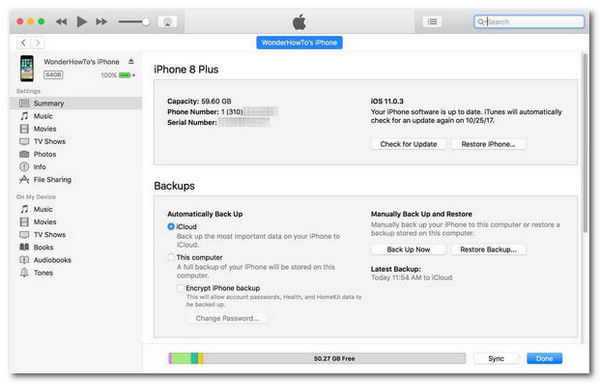
Task: Open Music under Settings
Action: pos(76,116)
